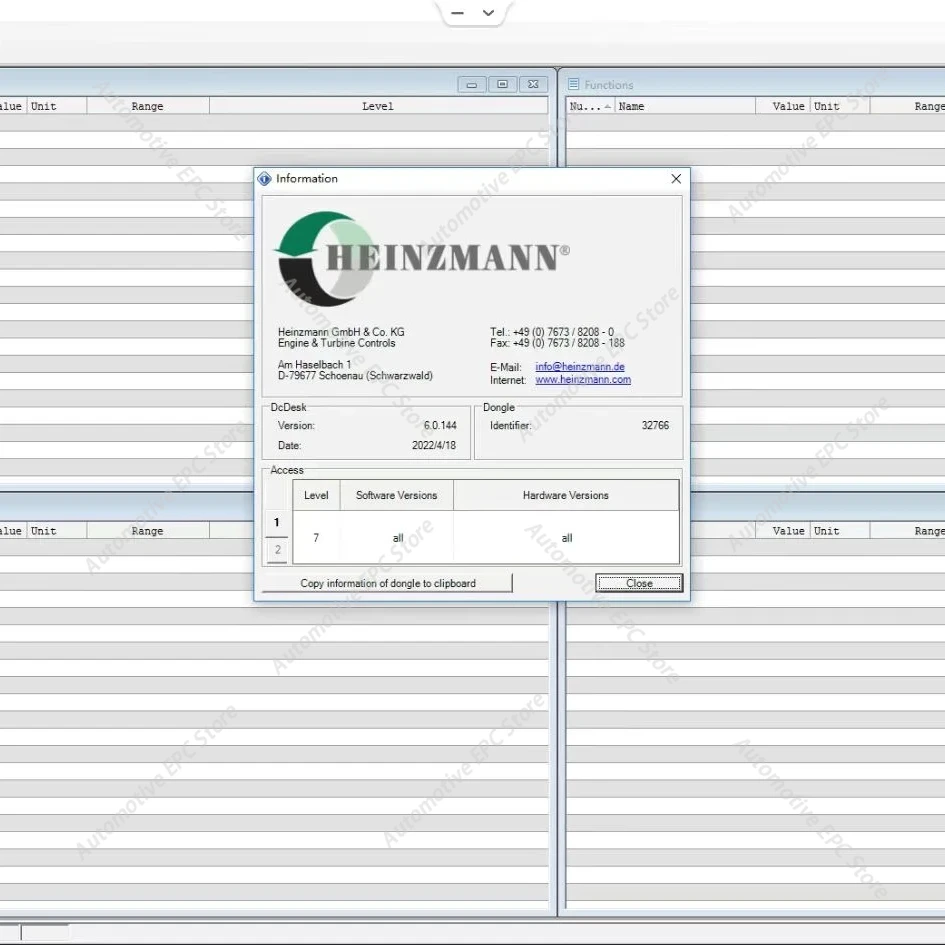Click Unit column header in bottom-right window

click(x=840, y=531)
